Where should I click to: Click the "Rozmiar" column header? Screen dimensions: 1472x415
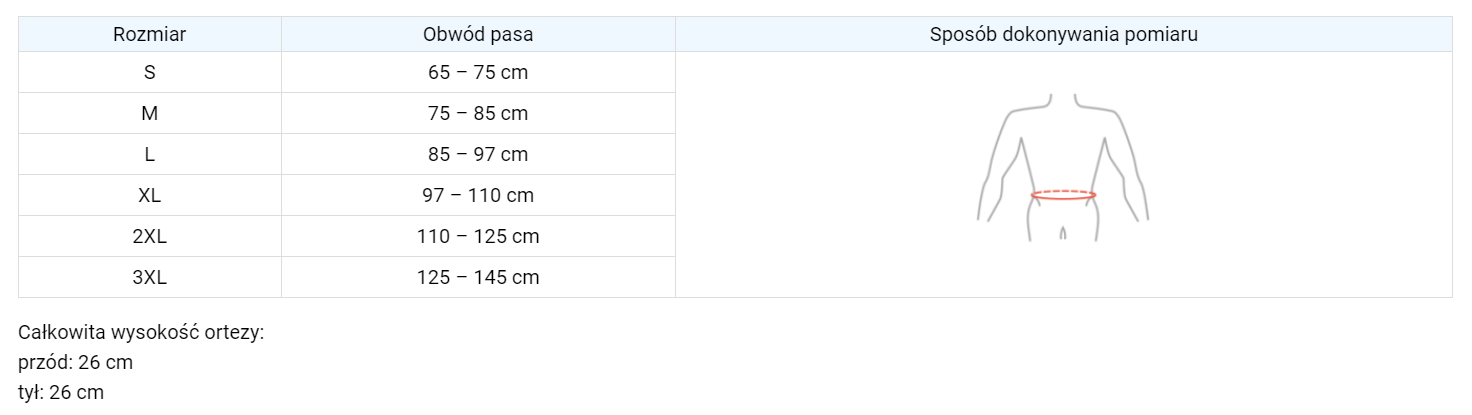(x=150, y=34)
